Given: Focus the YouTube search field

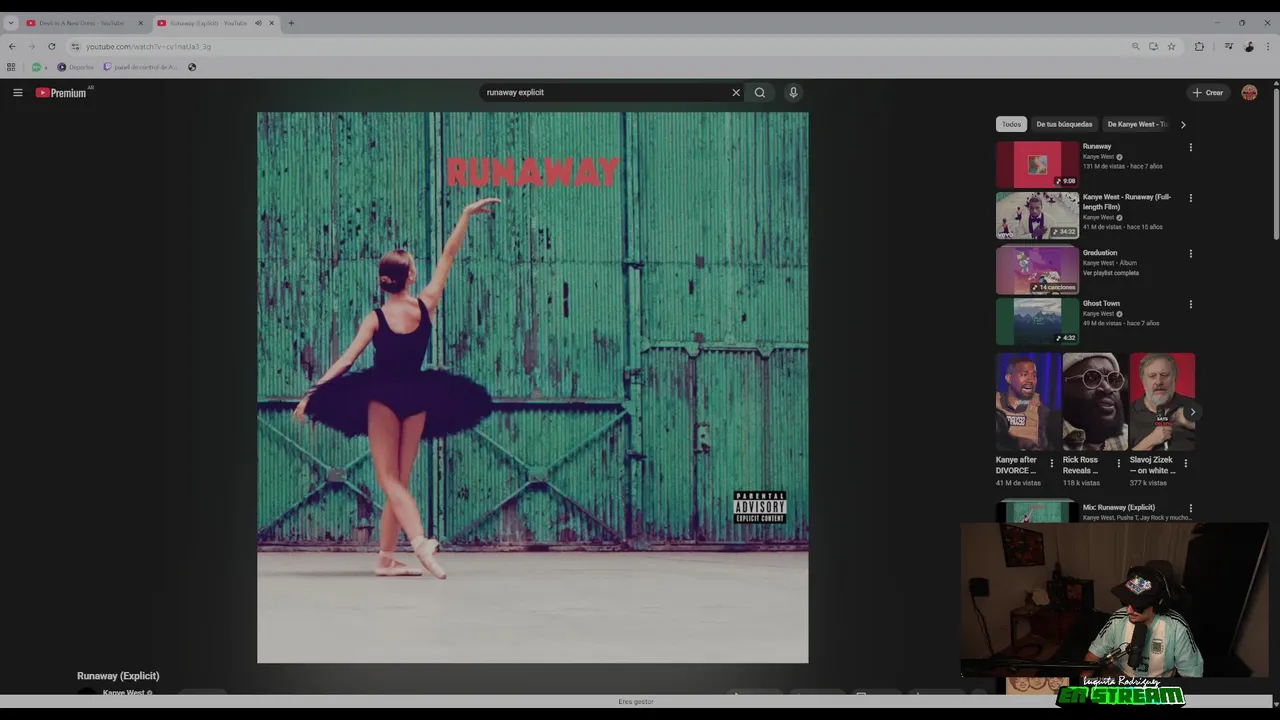Looking at the screenshot, I should [x=605, y=92].
